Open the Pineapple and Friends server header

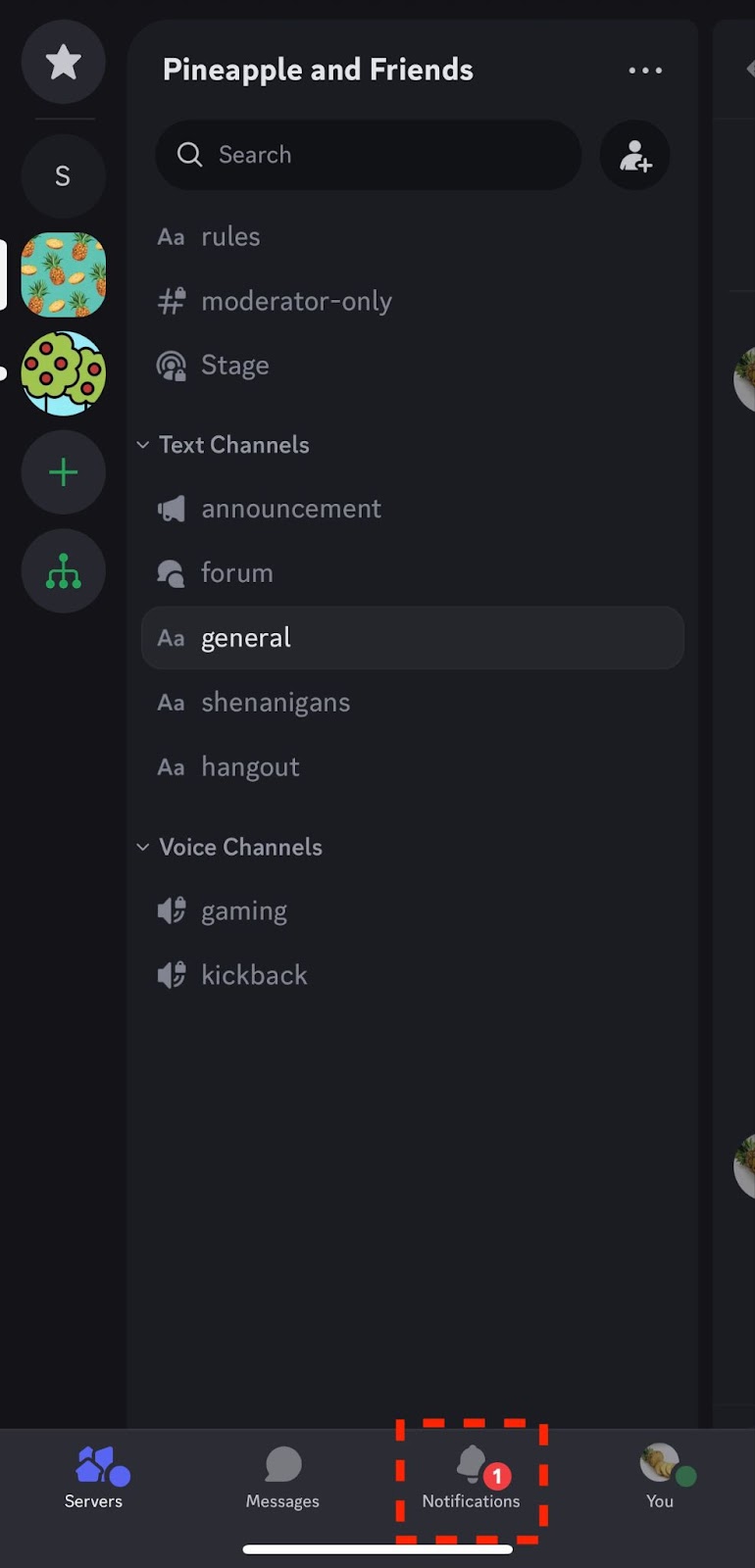coord(318,71)
